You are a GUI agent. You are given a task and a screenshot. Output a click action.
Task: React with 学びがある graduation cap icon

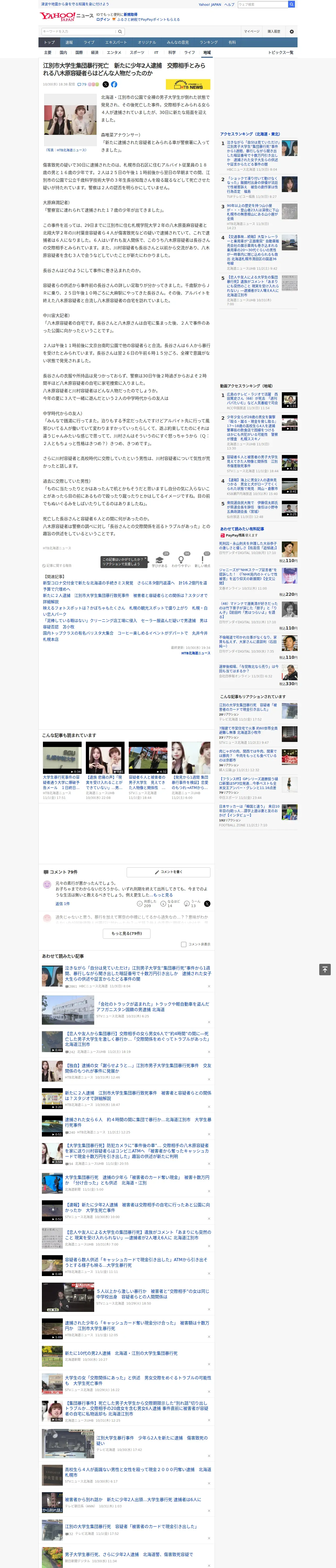[x=160, y=560]
